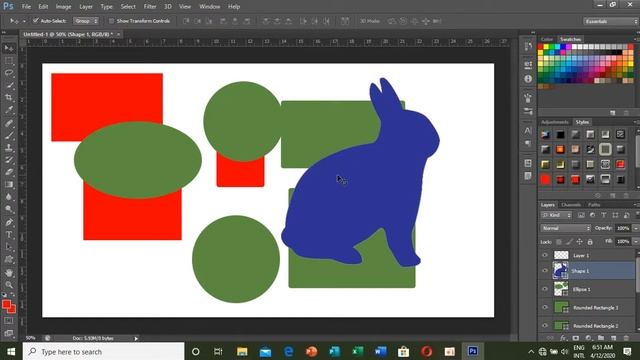Change screen mode icon at toolbox bottom

click(9, 333)
